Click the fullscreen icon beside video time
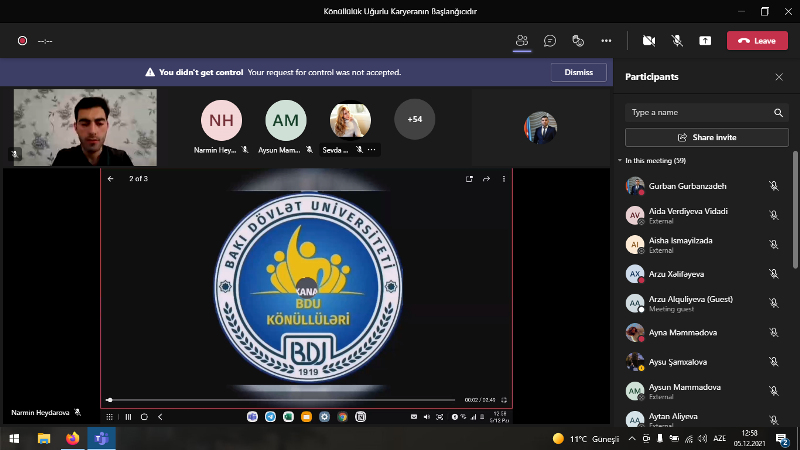This screenshot has width=800, height=450. [x=504, y=400]
